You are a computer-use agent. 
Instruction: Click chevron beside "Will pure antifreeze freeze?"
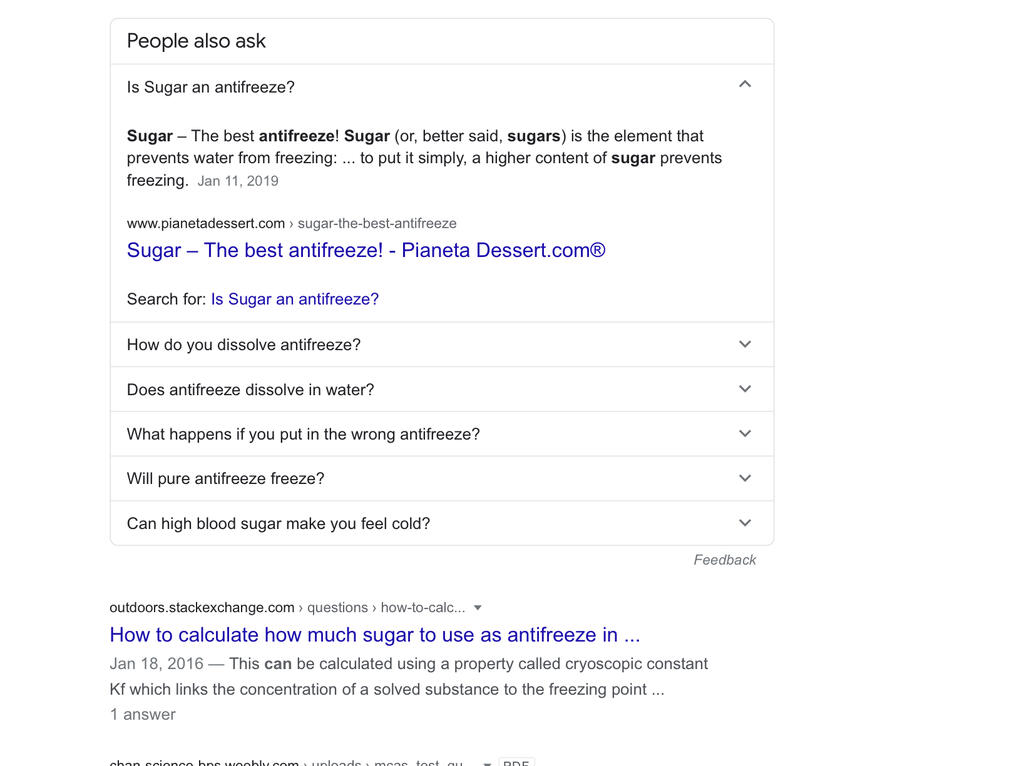(x=744, y=478)
